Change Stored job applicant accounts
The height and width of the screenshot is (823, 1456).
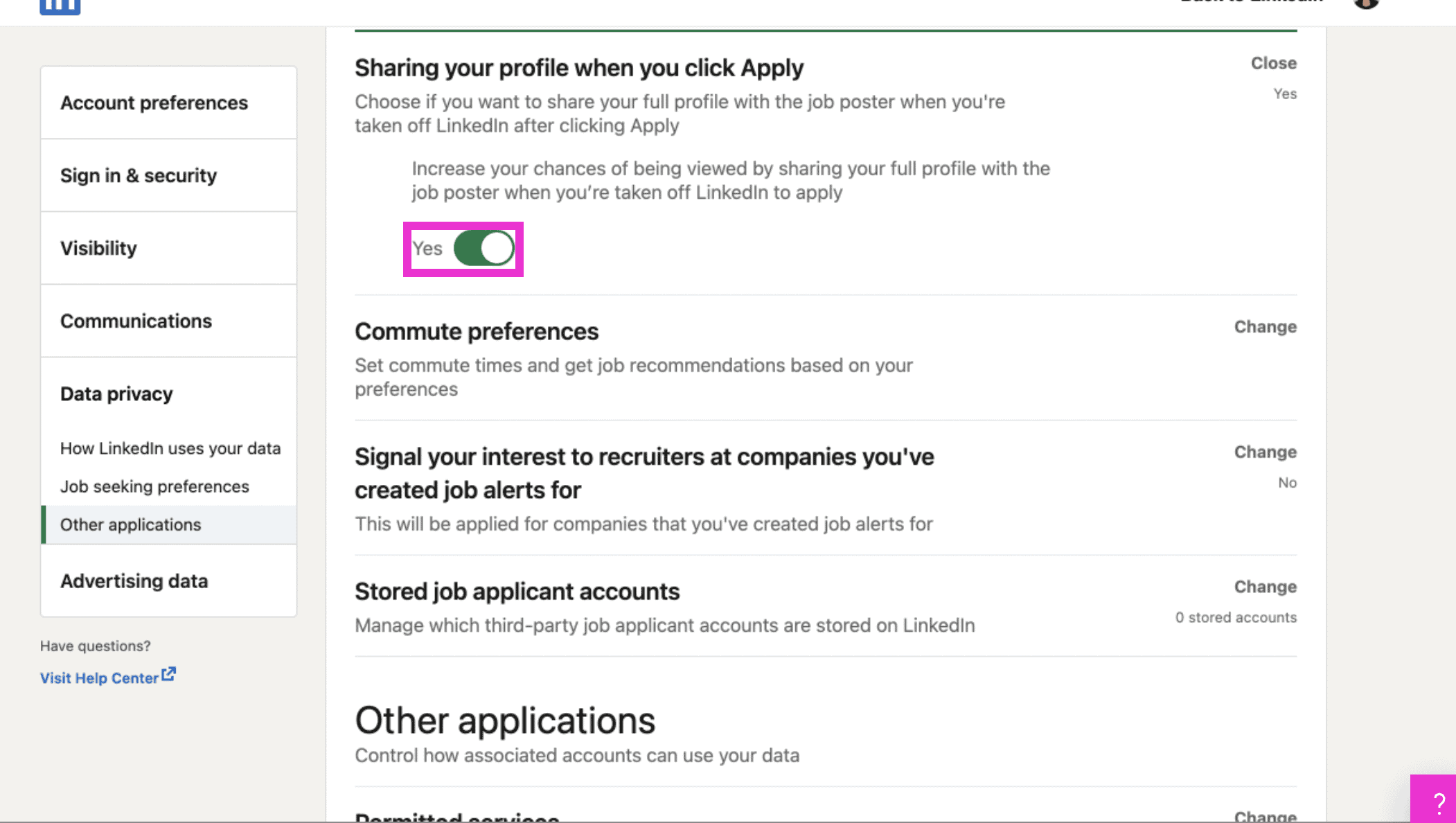tap(1265, 586)
